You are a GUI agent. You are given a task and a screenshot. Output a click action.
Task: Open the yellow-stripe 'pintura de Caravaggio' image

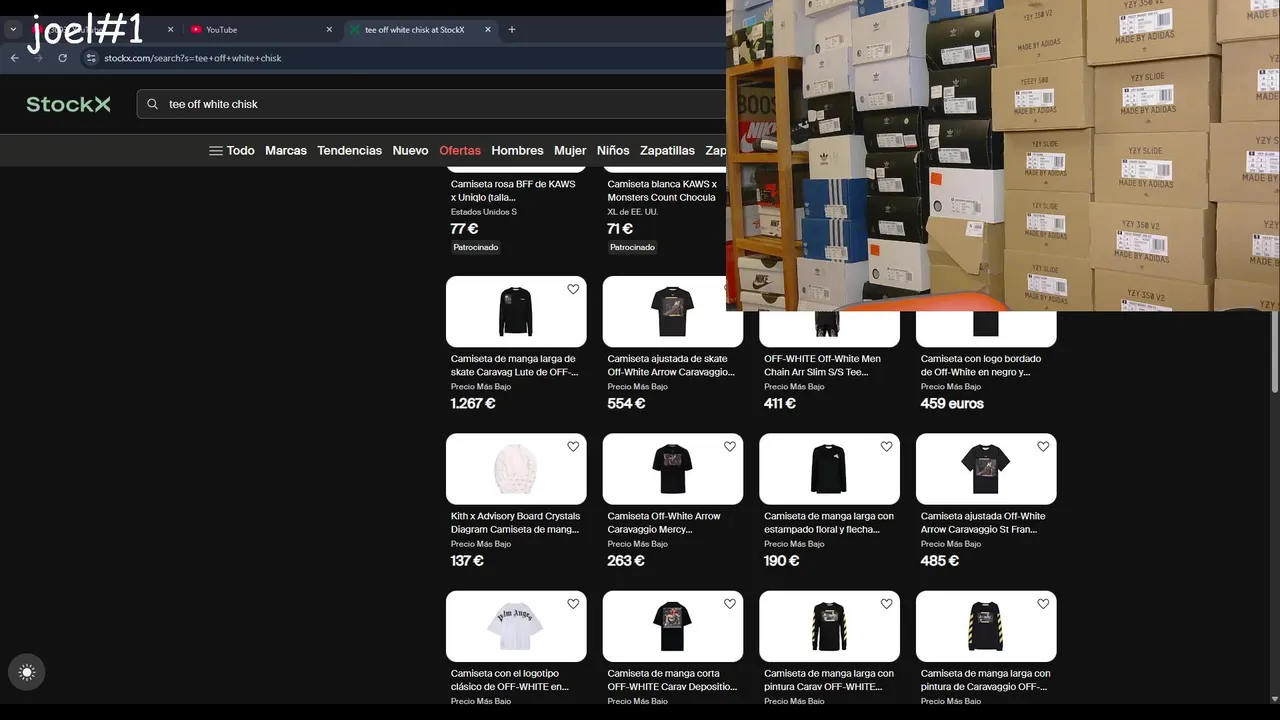(x=986, y=626)
